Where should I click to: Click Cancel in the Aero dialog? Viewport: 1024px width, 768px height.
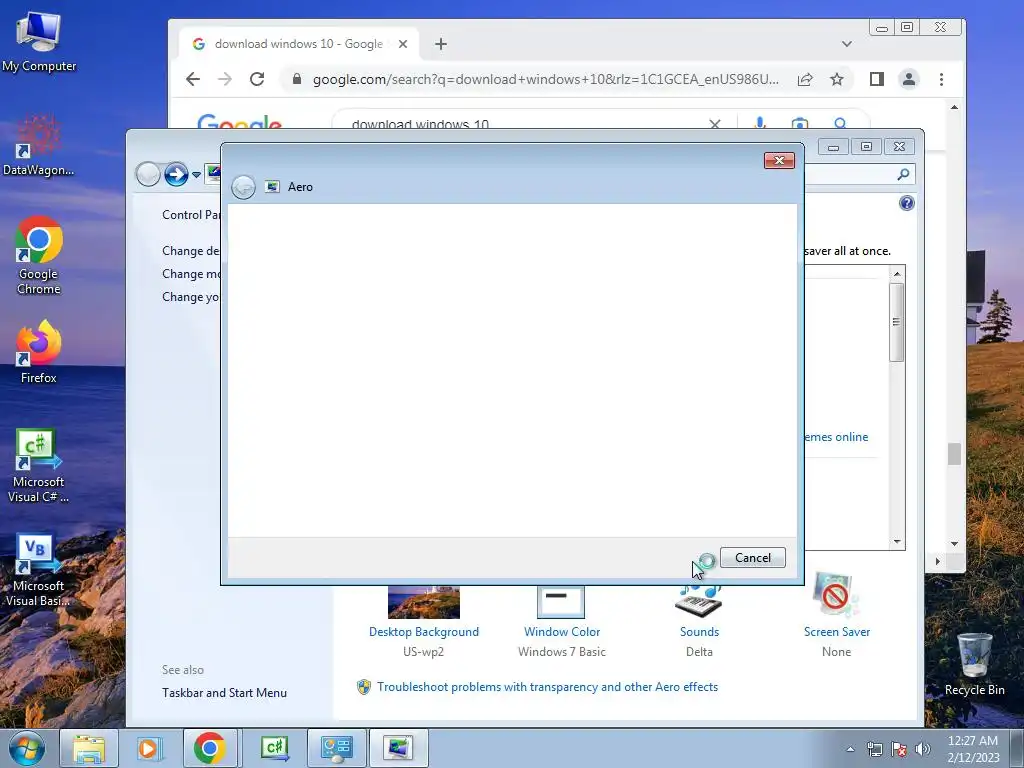752,558
